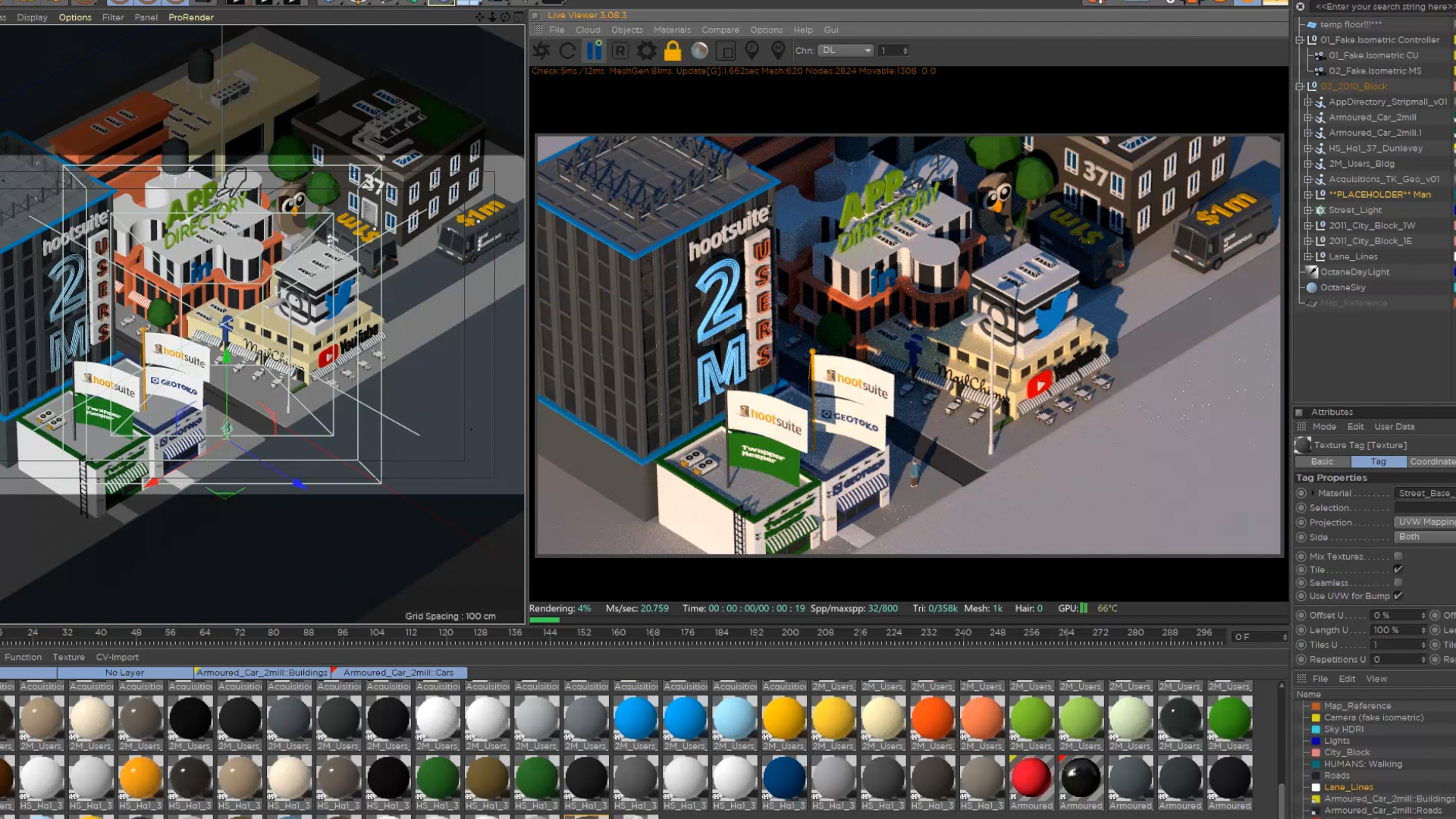This screenshot has height=819, width=1456.
Task: Click the City_Block layer pink swatch
Action: 1316,752
